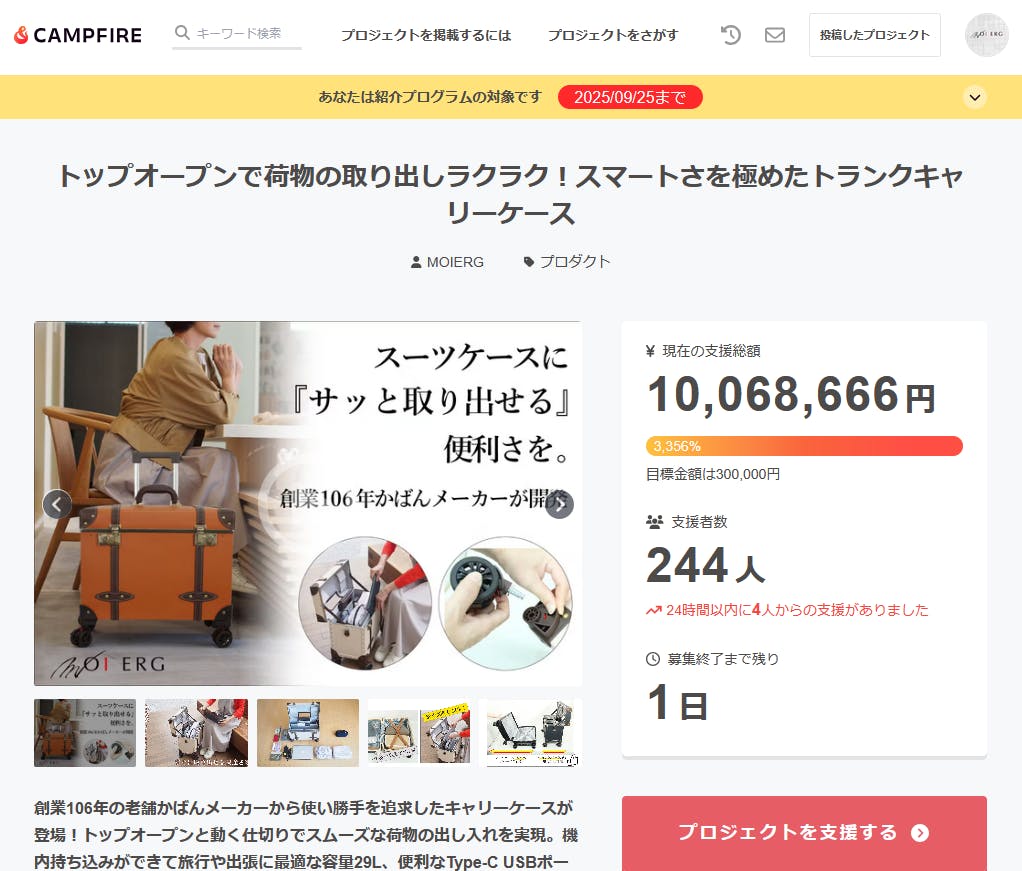Viewport: 1022px width, 871px height.
Task: Select the fifth thumbnail of black suitcases
Action: tap(530, 733)
